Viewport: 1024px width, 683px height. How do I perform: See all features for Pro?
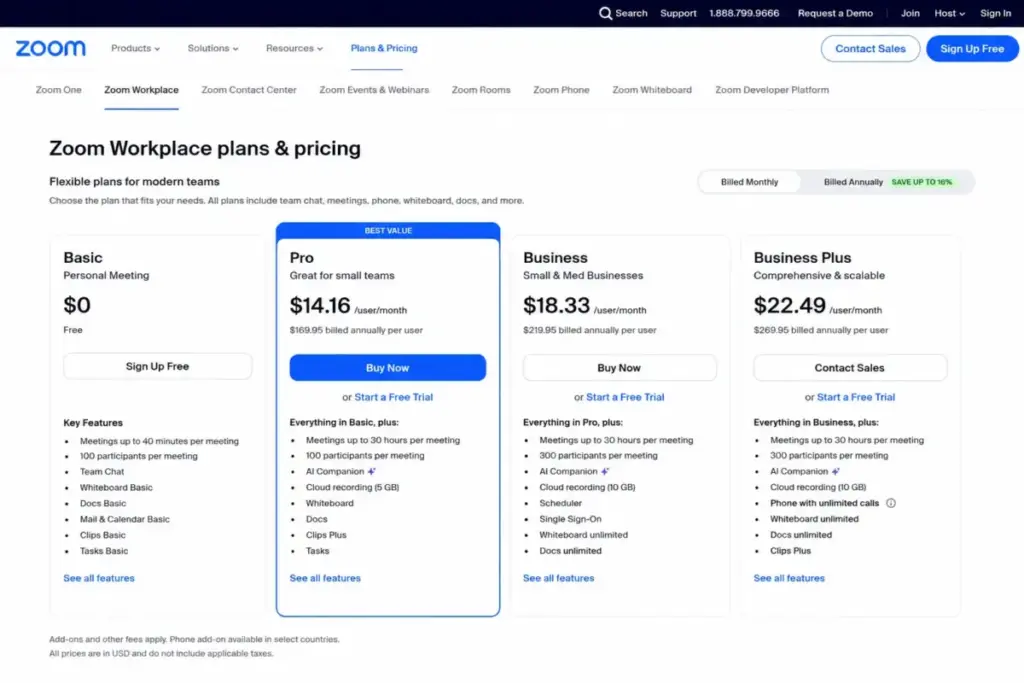click(x=325, y=578)
